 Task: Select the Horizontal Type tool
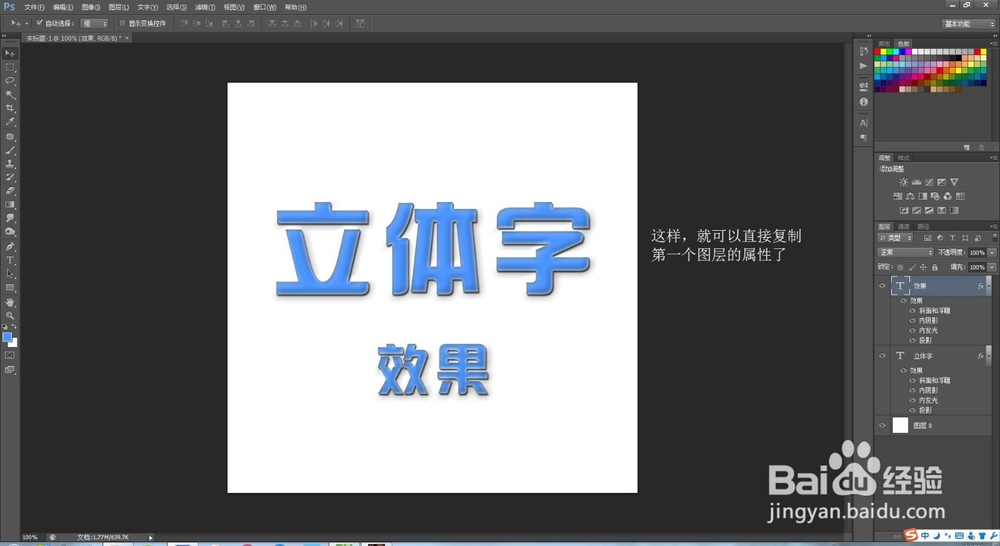pos(10,260)
